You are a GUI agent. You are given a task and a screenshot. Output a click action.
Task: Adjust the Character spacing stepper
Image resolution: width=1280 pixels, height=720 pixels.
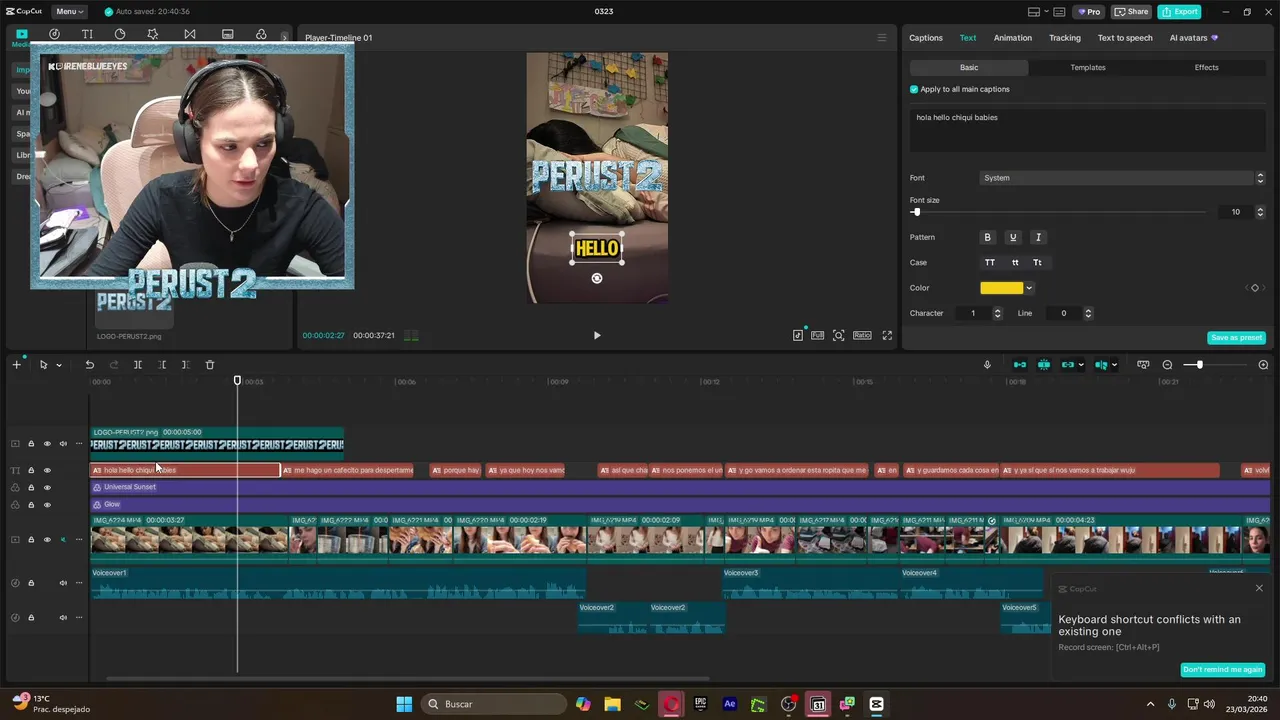click(x=997, y=313)
